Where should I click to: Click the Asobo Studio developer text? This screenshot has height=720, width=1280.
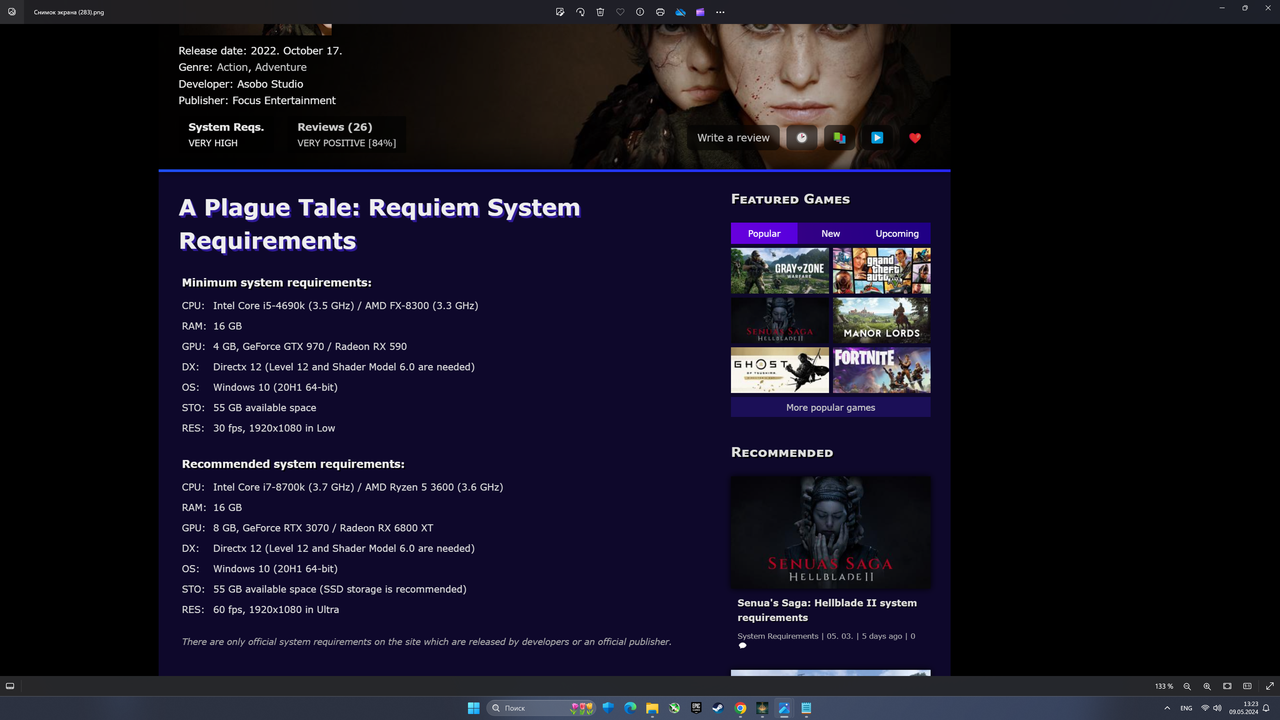[x=270, y=84]
